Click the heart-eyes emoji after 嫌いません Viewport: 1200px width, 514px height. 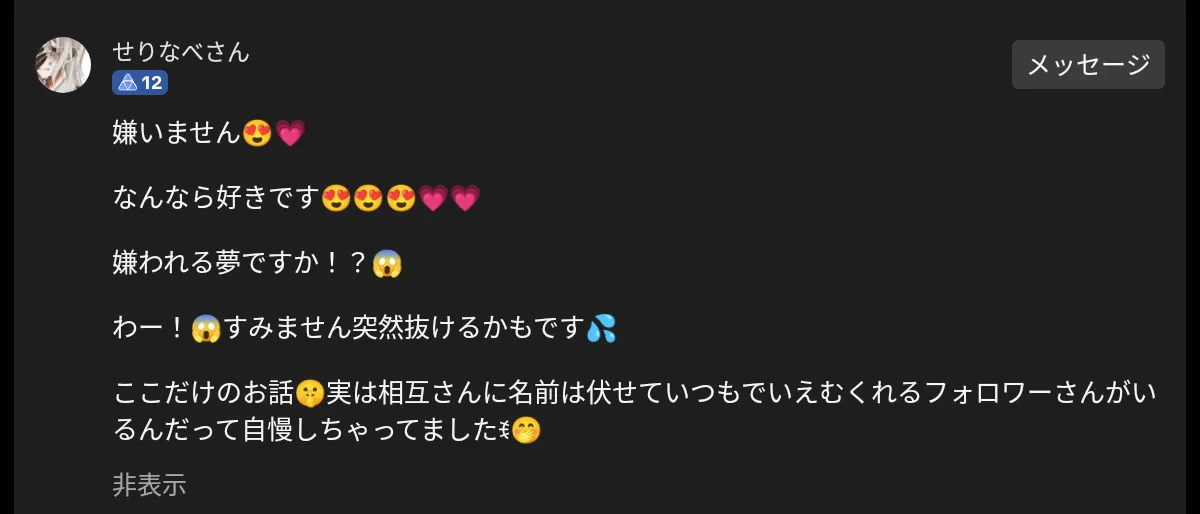[257, 133]
